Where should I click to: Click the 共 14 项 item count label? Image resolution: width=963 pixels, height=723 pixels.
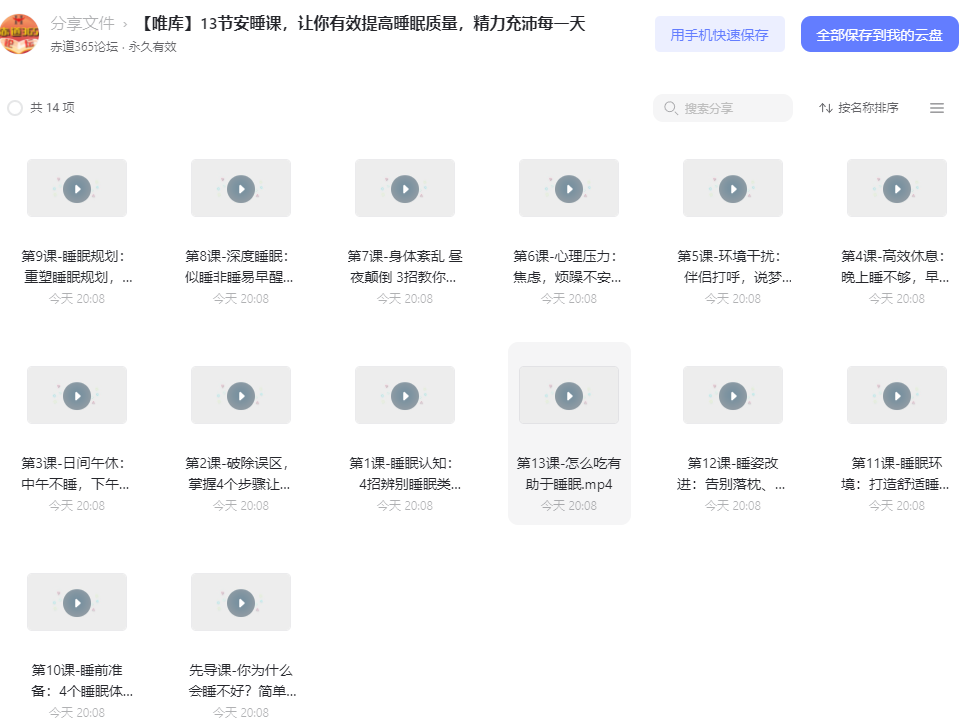pos(53,107)
